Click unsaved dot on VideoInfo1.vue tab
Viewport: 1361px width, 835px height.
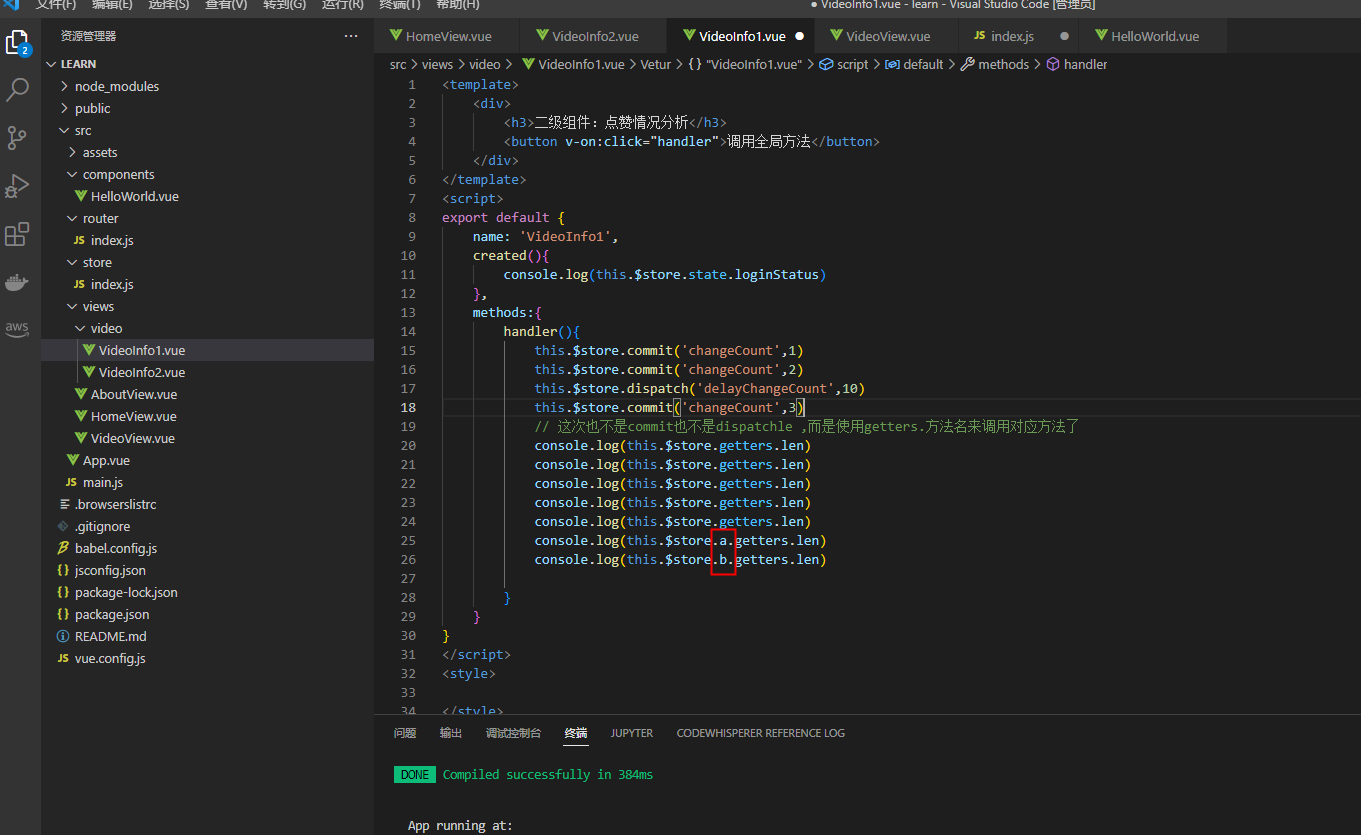[799, 36]
